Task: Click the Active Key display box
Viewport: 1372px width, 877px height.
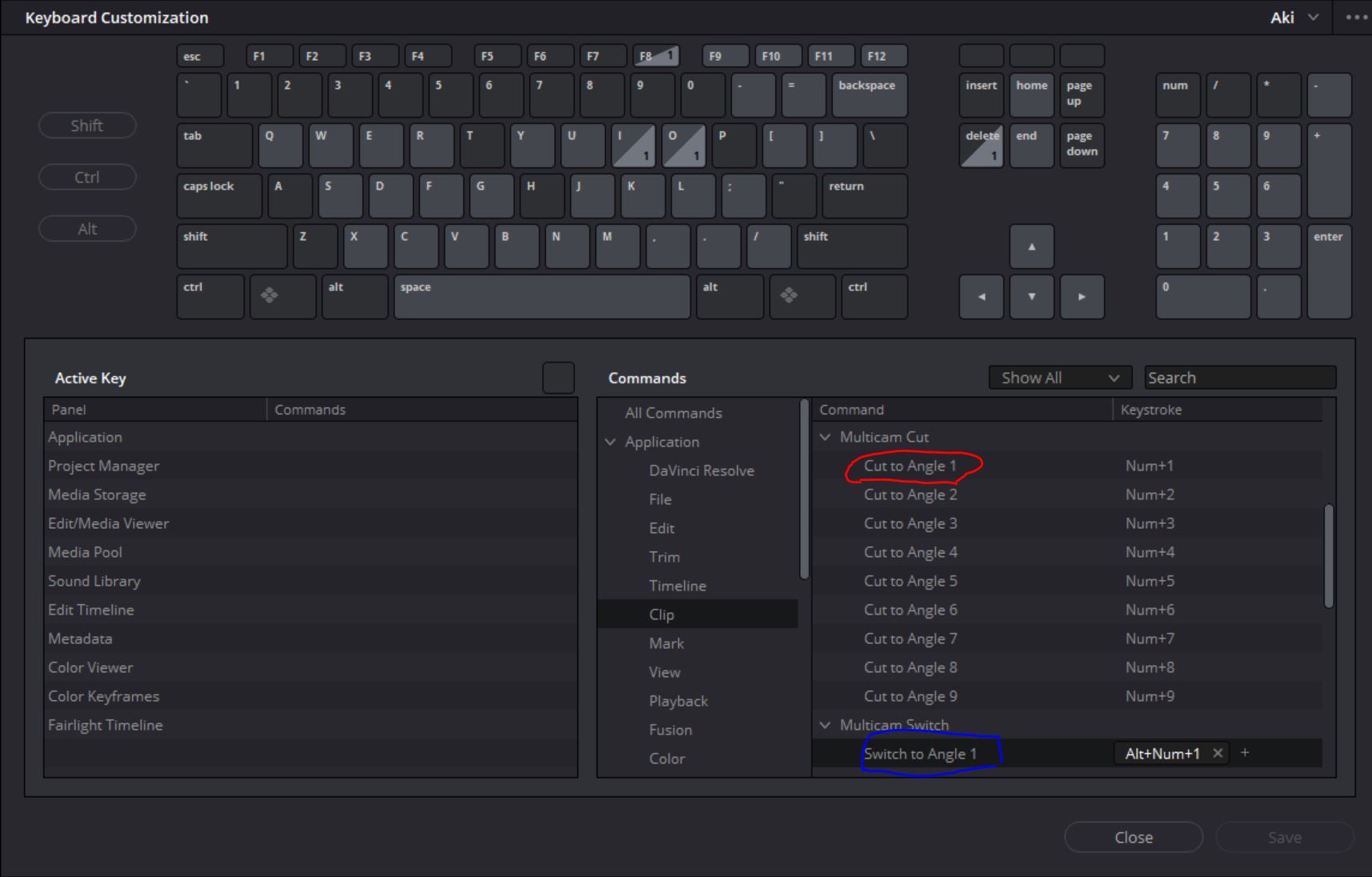Action: coord(558,378)
